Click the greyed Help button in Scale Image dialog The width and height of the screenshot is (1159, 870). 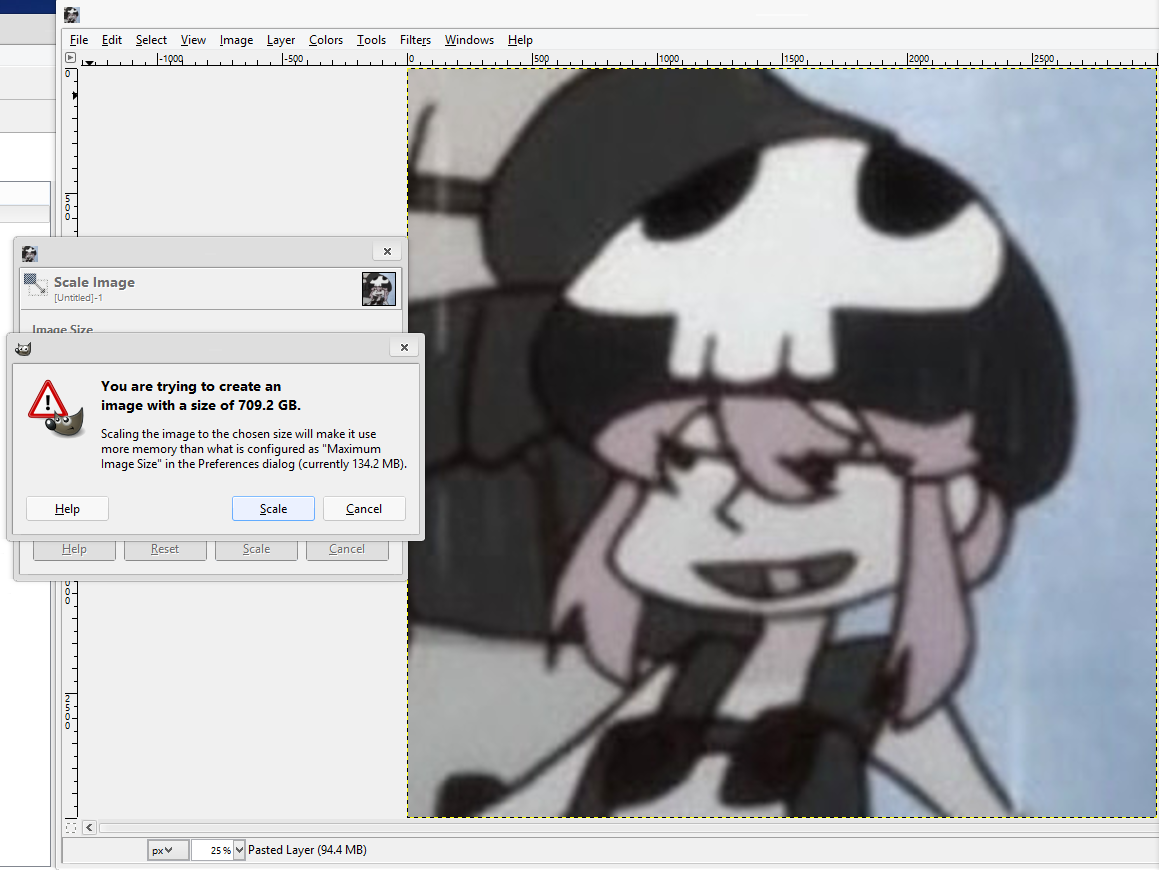click(x=74, y=549)
